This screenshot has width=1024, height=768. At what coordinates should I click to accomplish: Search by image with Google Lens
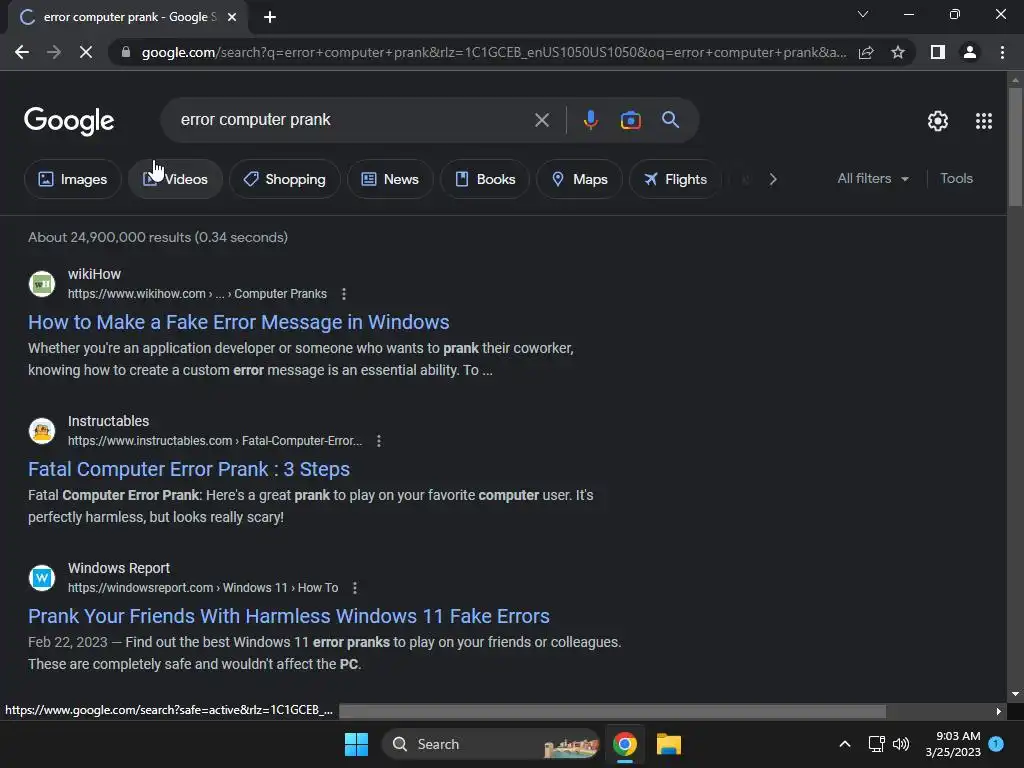pos(630,120)
